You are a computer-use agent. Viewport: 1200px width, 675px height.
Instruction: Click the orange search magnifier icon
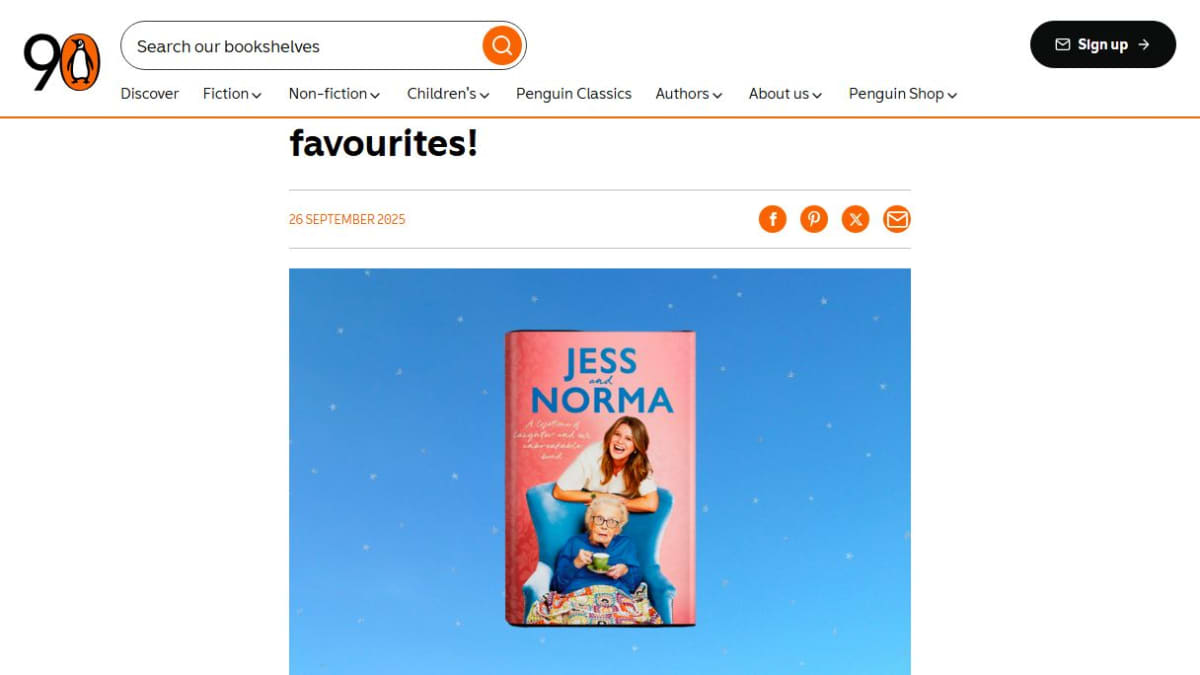pos(502,45)
